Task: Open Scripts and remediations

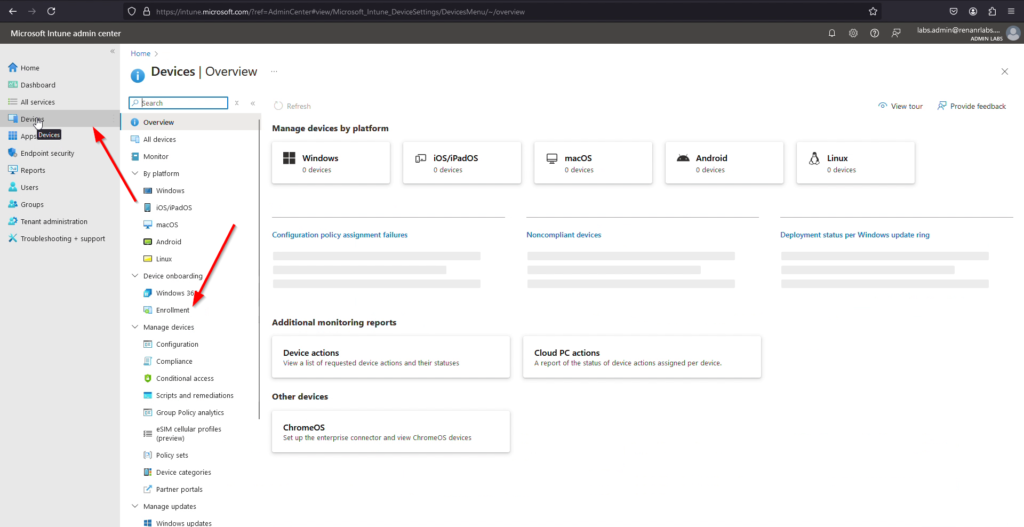Action: tap(194, 395)
